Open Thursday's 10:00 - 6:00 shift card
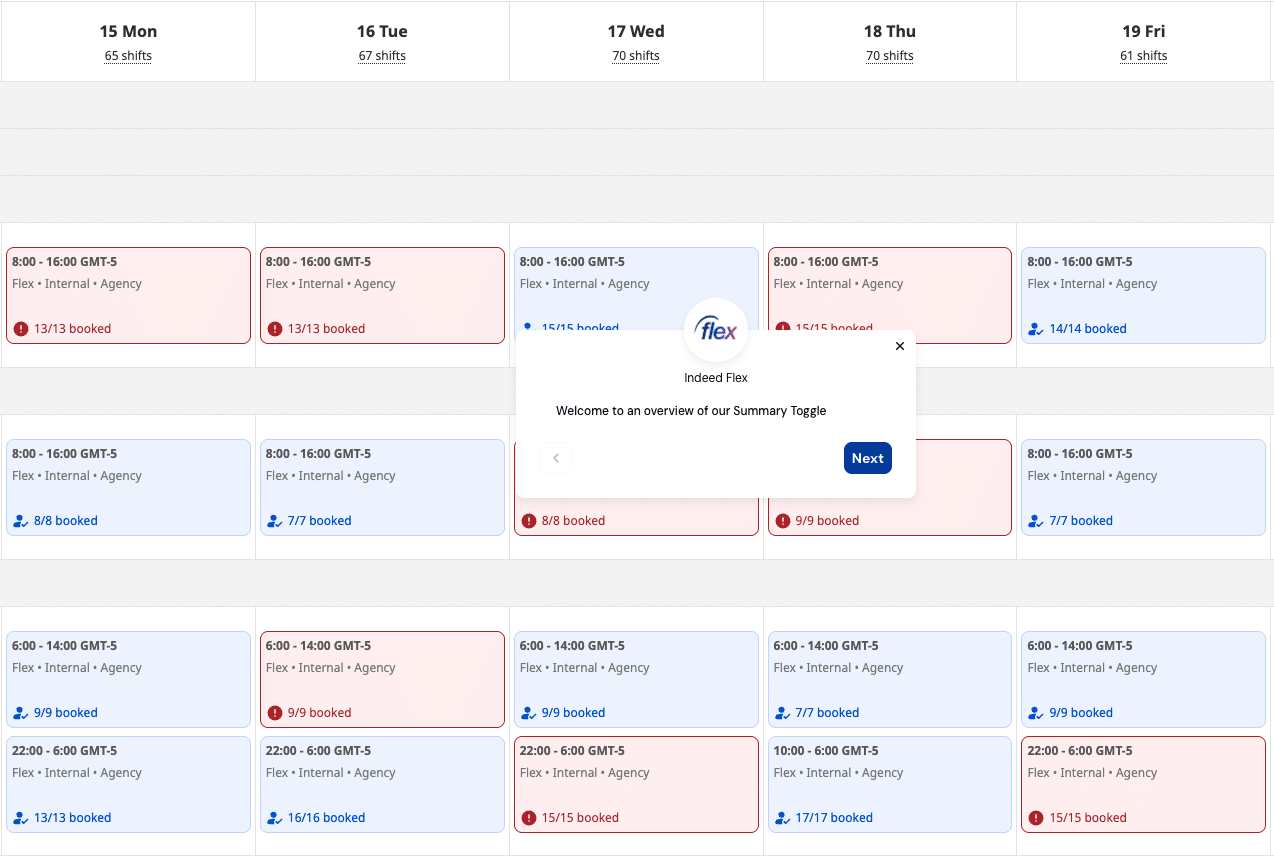The height and width of the screenshot is (856, 1274). (890, 784)
